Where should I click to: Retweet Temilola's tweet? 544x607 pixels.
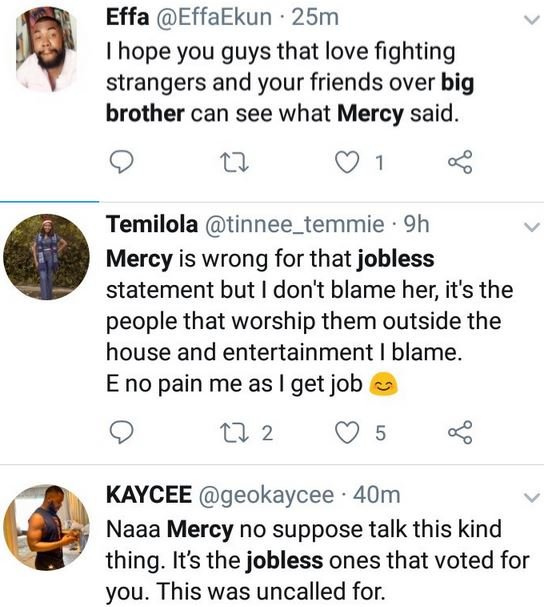click(x=234, y=432)
